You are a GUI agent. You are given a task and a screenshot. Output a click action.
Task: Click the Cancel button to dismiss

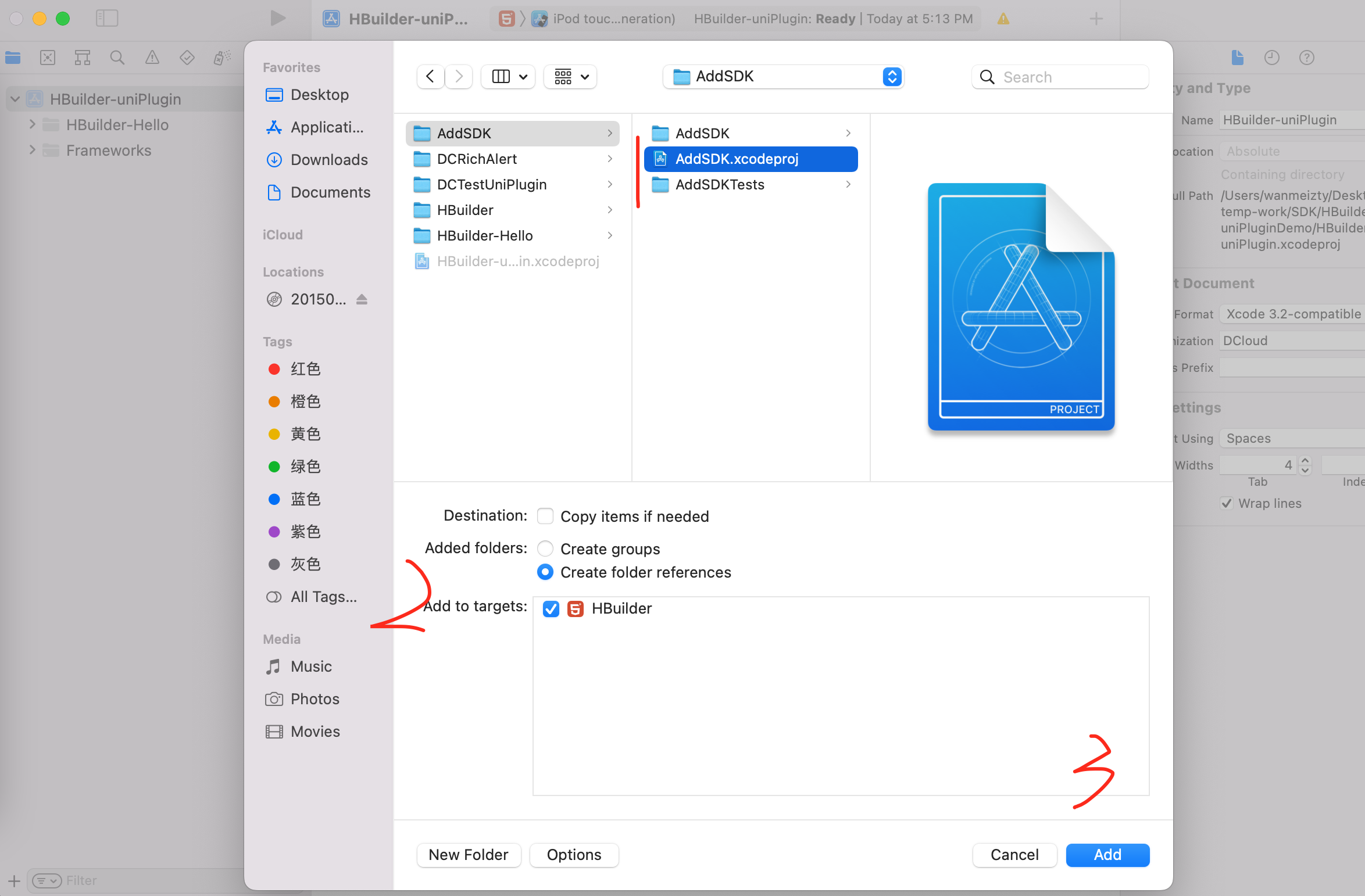1012,853
